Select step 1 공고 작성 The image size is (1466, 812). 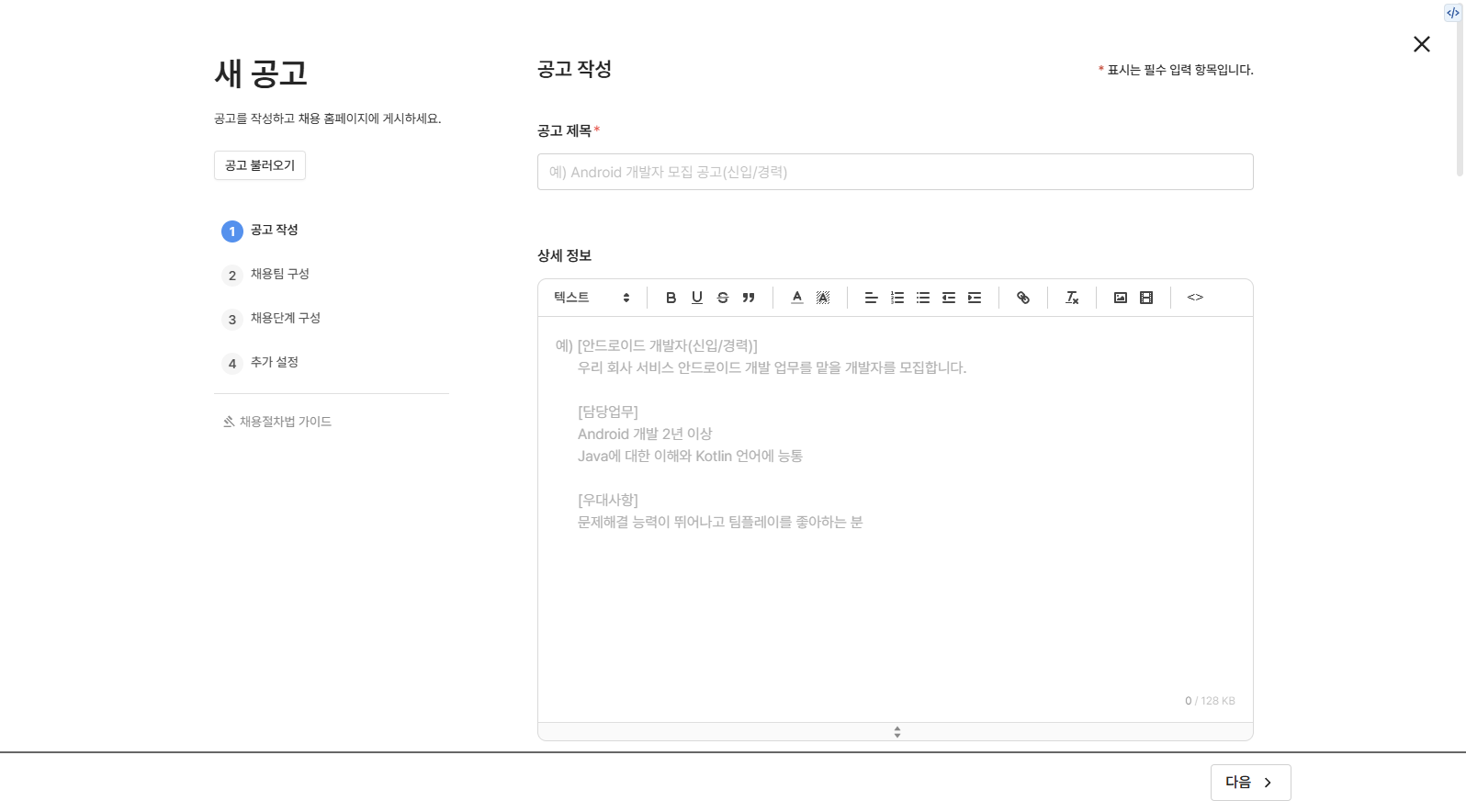[x=260, y=231]
